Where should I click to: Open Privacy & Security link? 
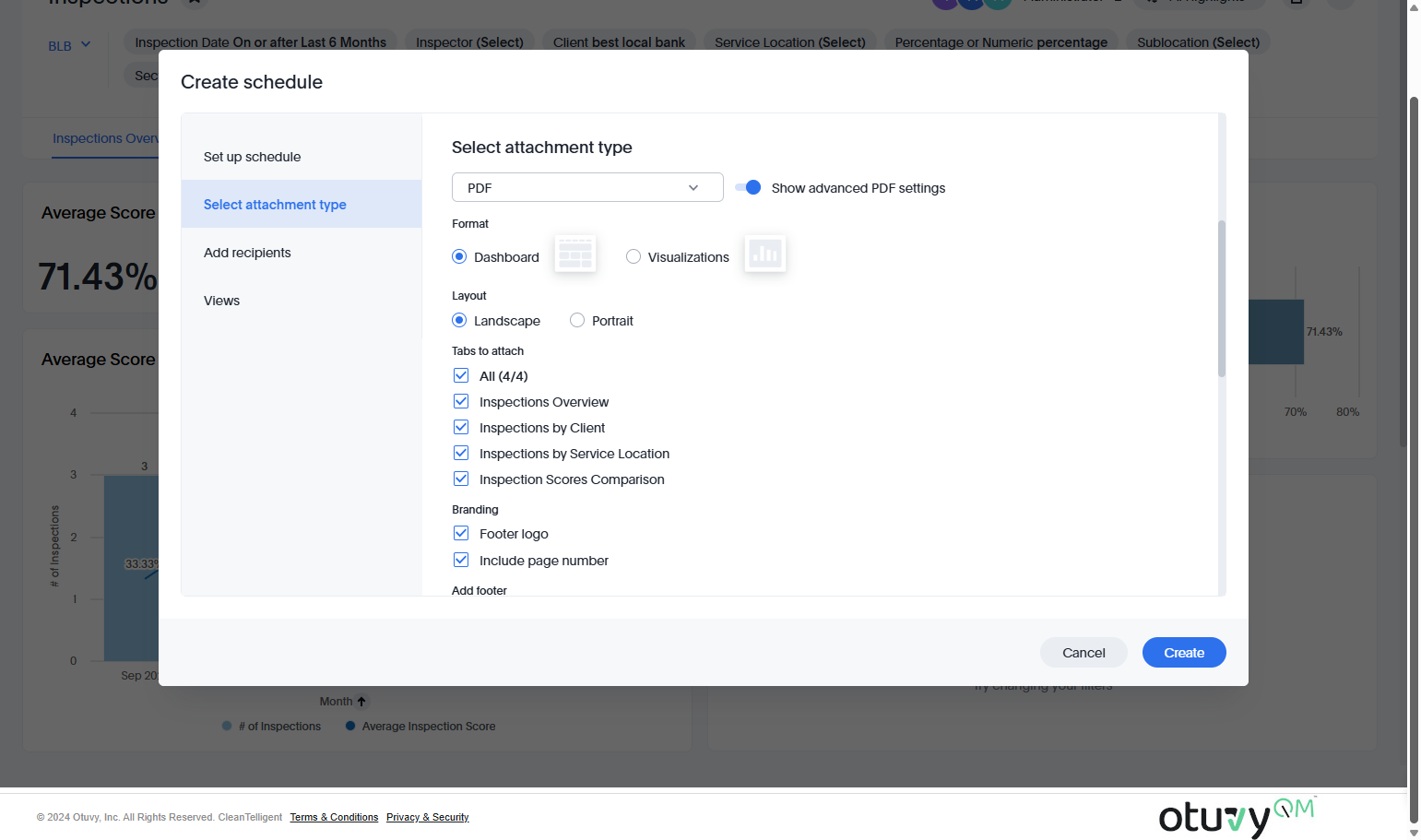[x=427, y=817]
